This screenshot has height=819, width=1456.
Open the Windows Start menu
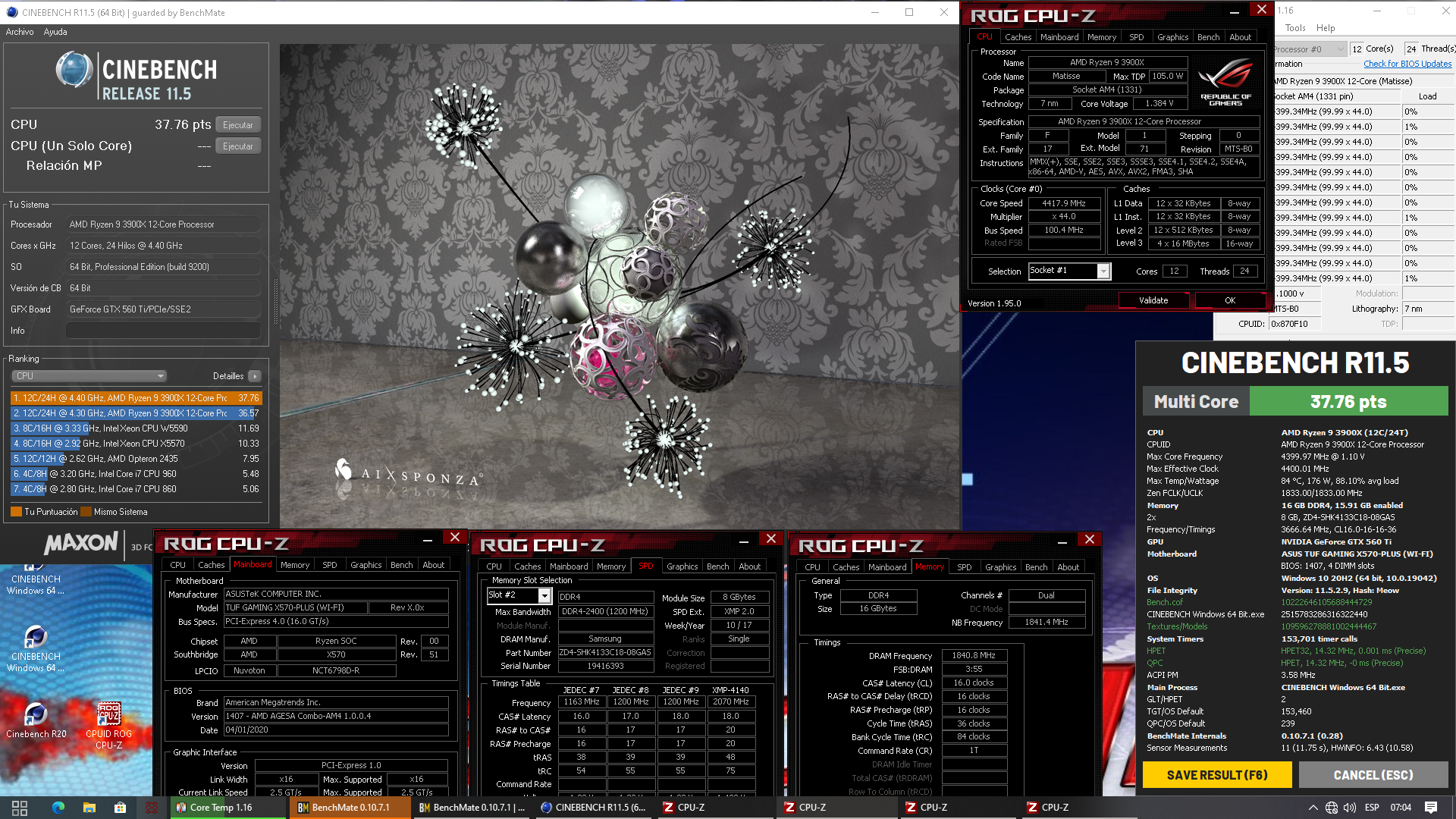coord(20,808)
